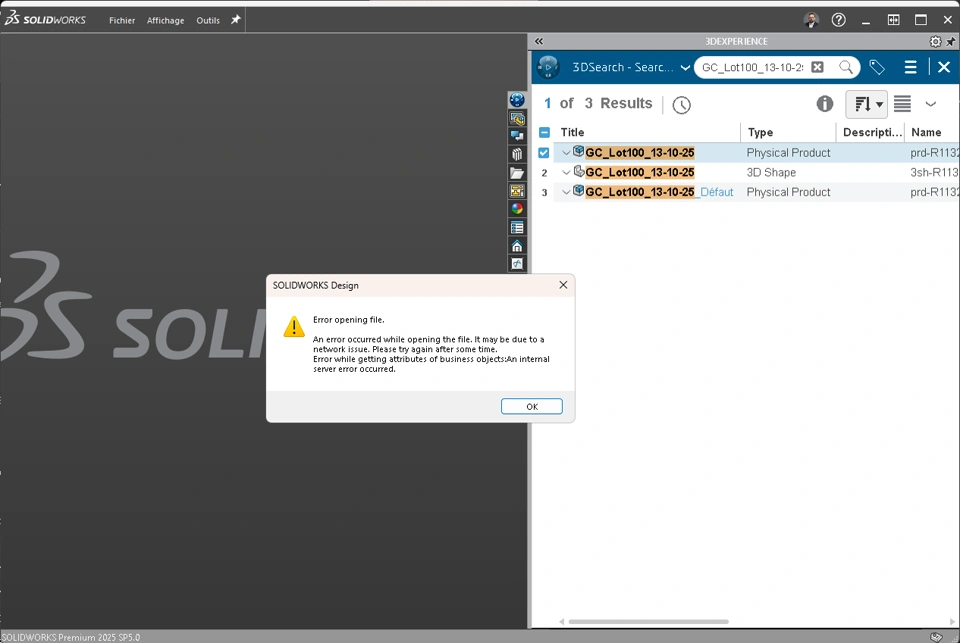Screen dimensions: 960x643
Task: Uncheck first GC_Lot100_13-10-25 Physical Product row
Action: point(544,152)
